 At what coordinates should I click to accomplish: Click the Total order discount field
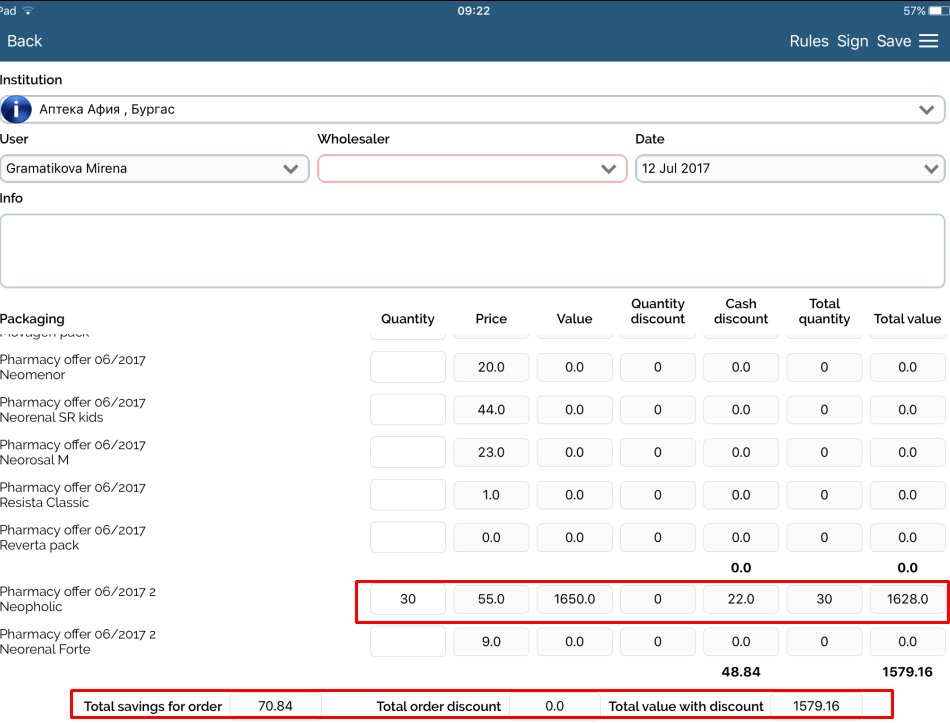(554, 706)
